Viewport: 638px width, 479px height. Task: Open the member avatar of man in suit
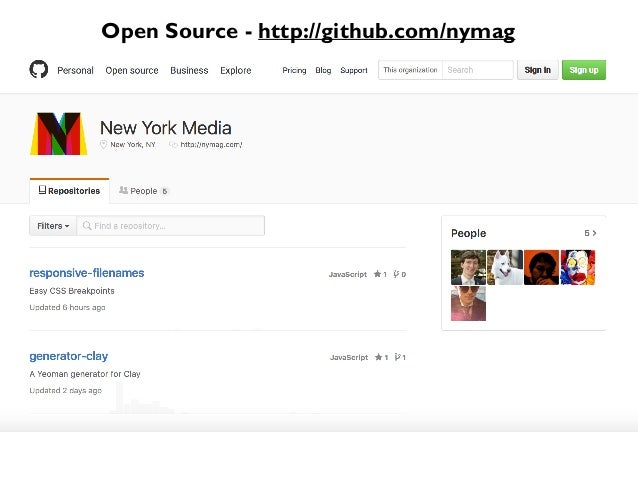click(x=468, y=267)
